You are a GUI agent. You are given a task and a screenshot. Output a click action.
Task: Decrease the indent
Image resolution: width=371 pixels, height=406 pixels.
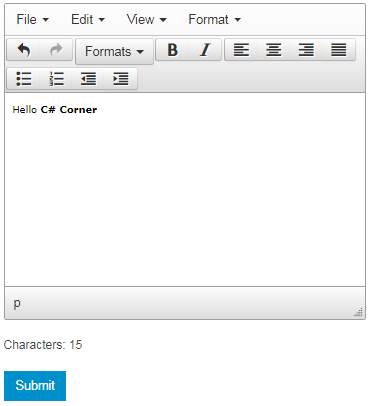[x=88, y=79]
